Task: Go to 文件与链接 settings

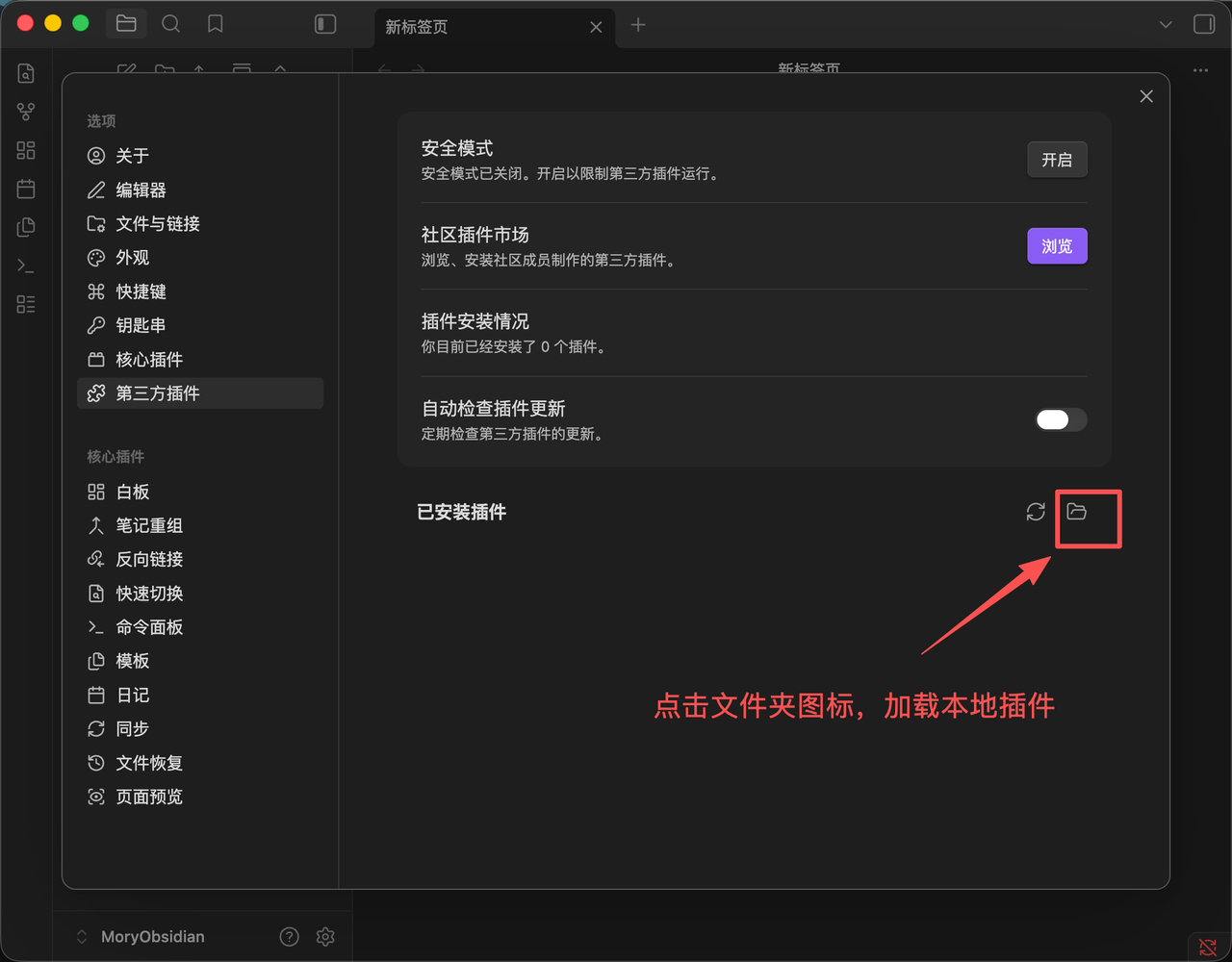Action: click(x=200, y=223)
